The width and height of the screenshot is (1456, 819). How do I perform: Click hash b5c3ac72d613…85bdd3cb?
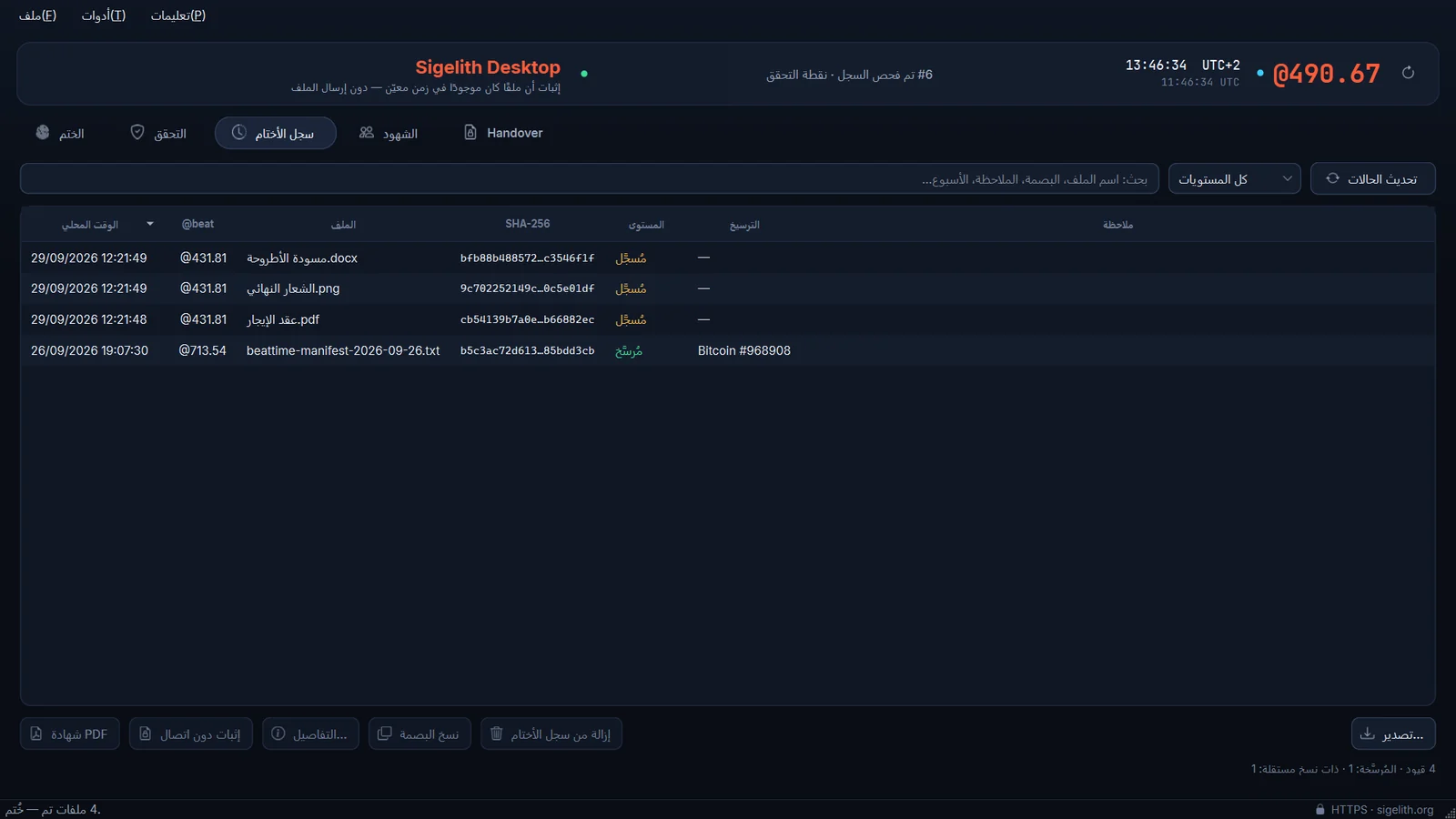click(527, 350)
